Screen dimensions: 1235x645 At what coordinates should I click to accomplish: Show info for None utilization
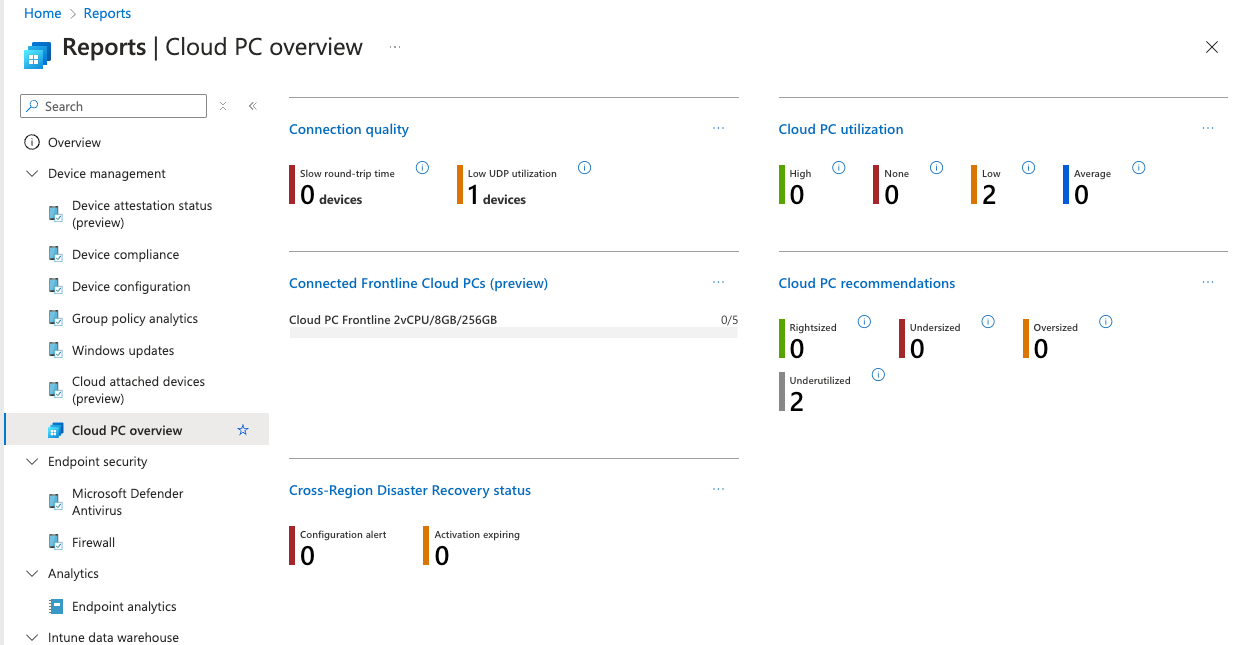tap(937, 168)
